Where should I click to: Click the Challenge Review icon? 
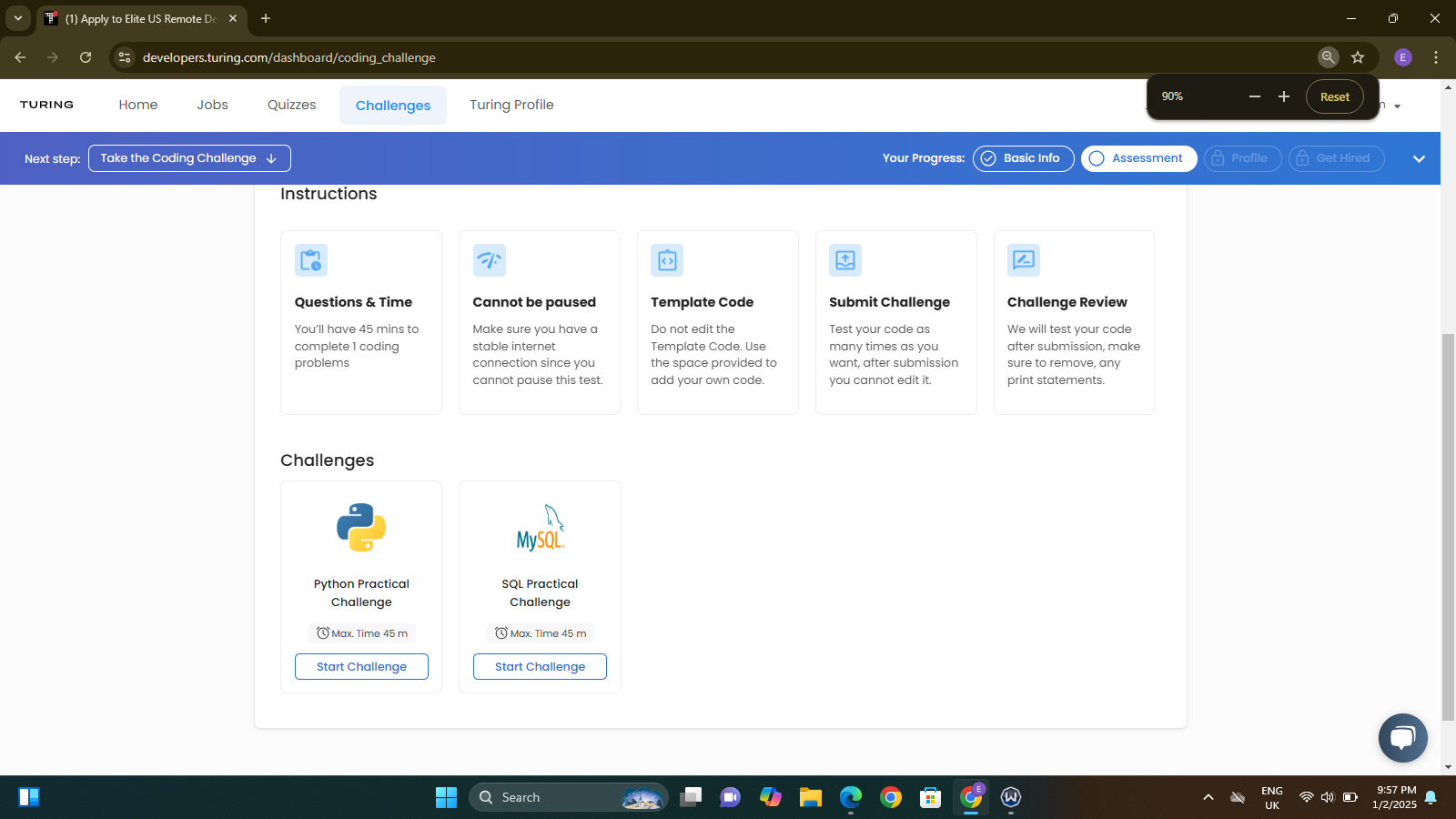[x=1024, y=260]
